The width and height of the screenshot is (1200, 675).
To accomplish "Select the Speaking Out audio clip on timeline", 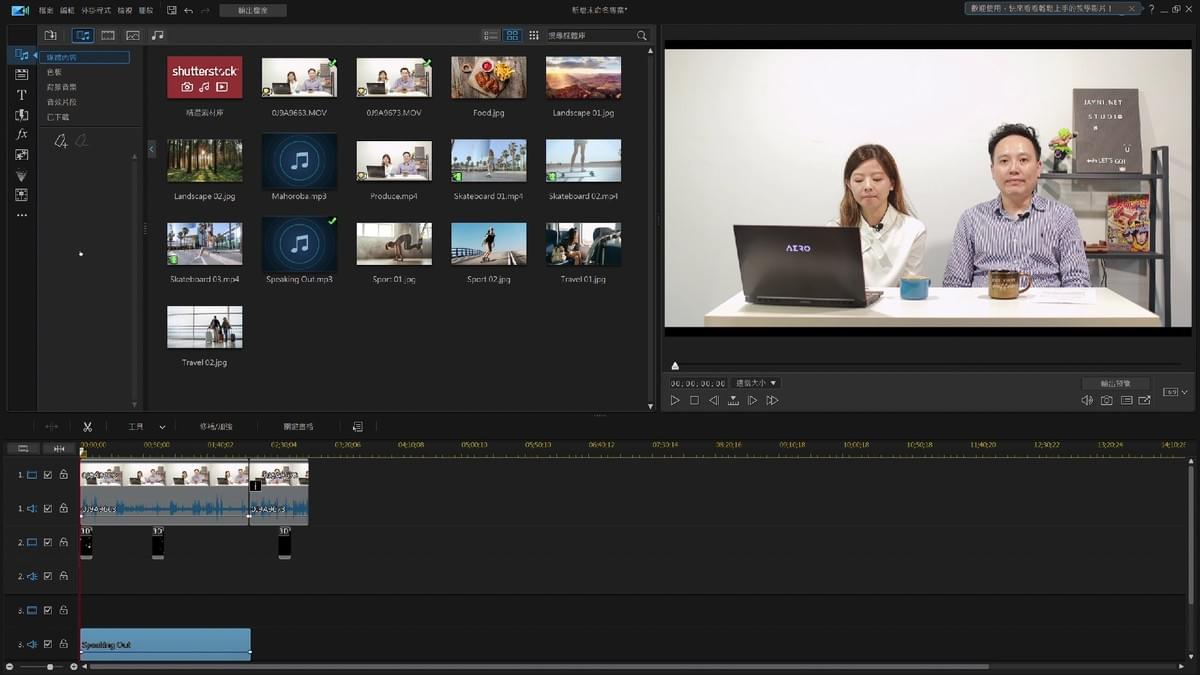I will pos(165,644).
